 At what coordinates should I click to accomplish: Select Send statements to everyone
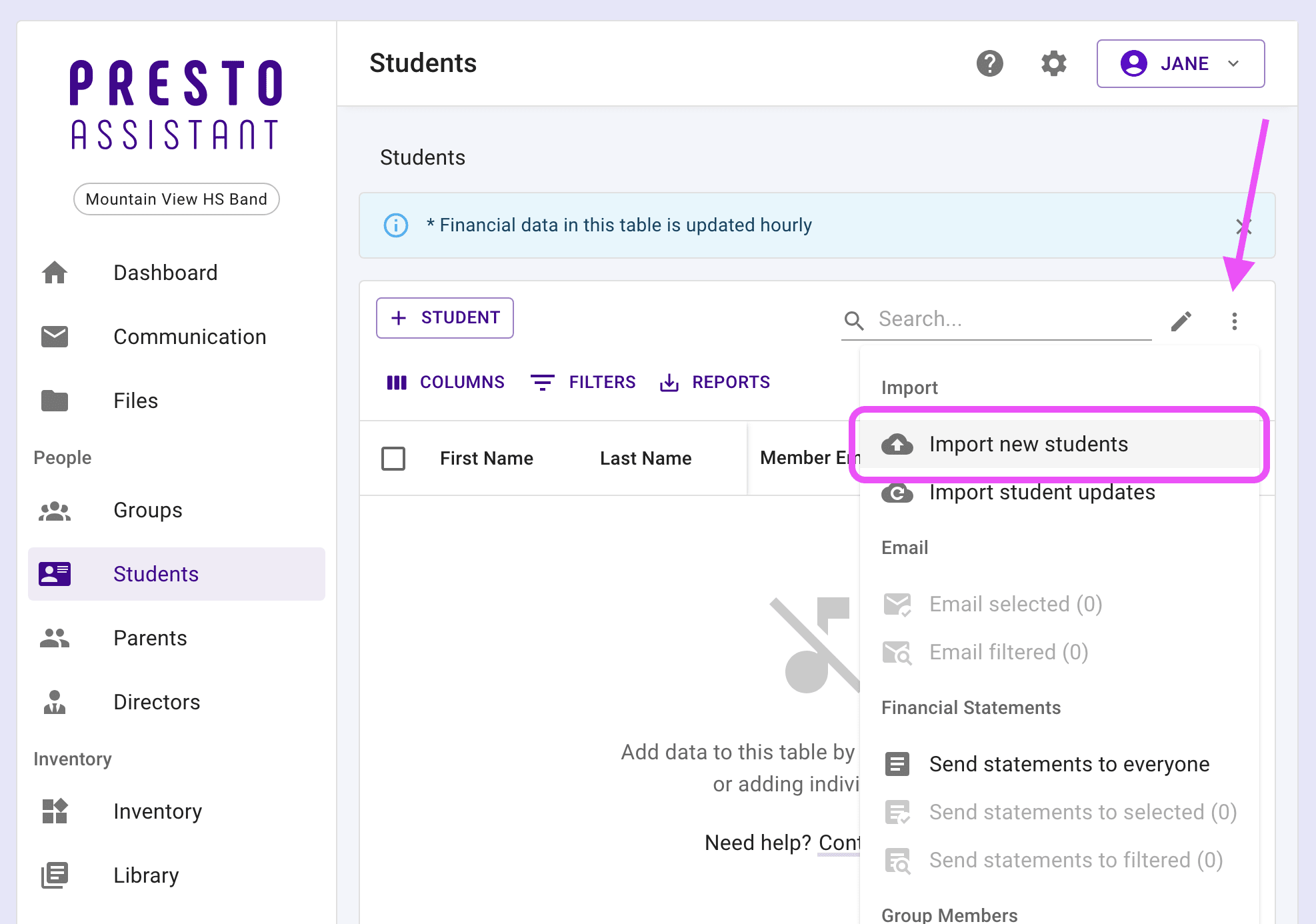pyautogui.click(x=1068, y=764)
